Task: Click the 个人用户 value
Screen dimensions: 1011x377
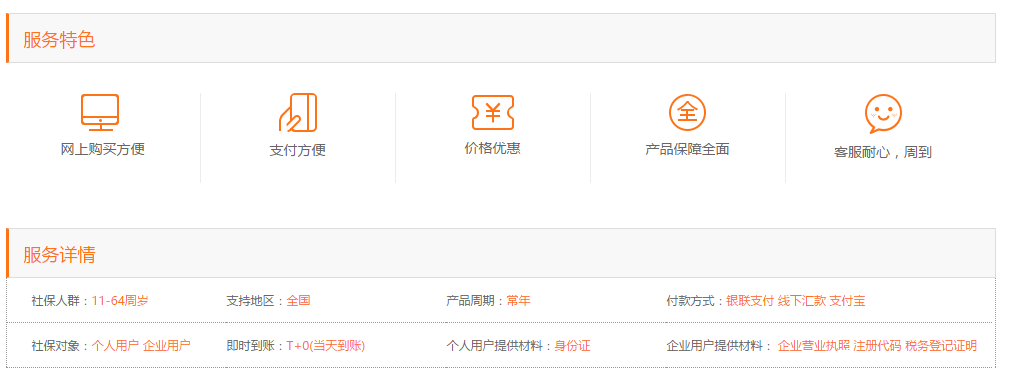Action: click(x=115, y=345)
